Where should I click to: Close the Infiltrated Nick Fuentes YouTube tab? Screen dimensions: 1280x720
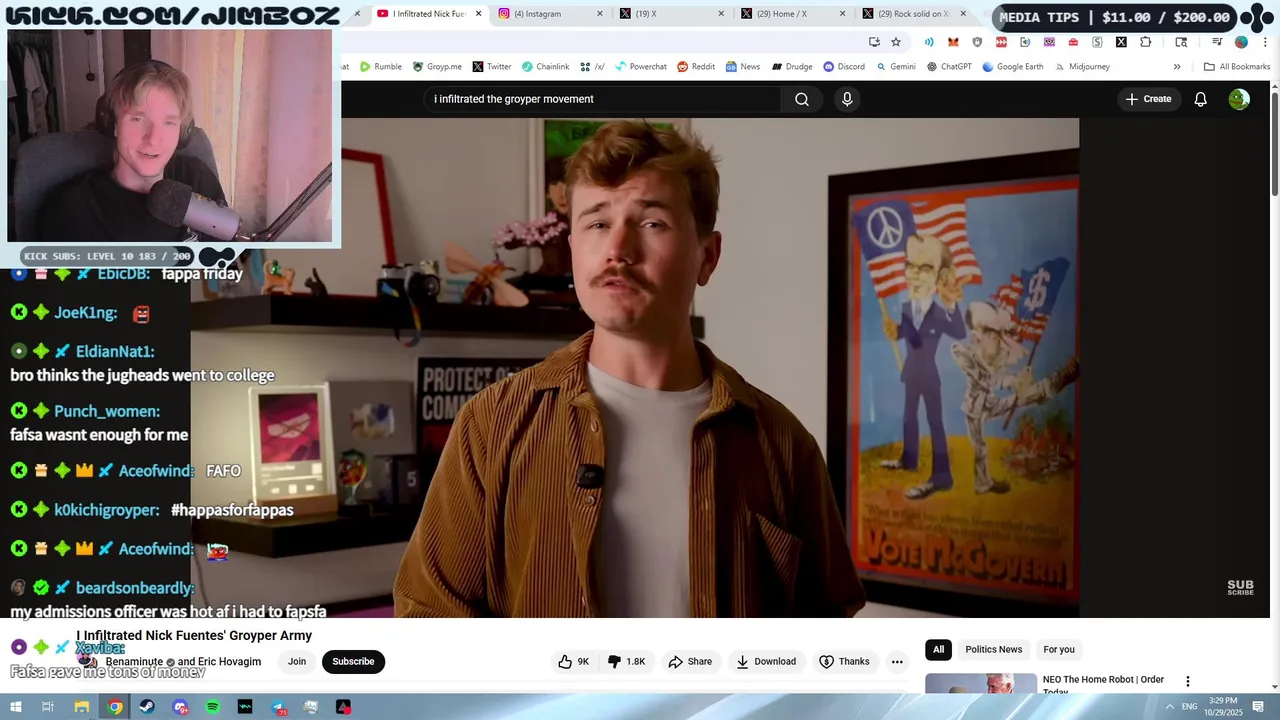[x=479, y=14]
